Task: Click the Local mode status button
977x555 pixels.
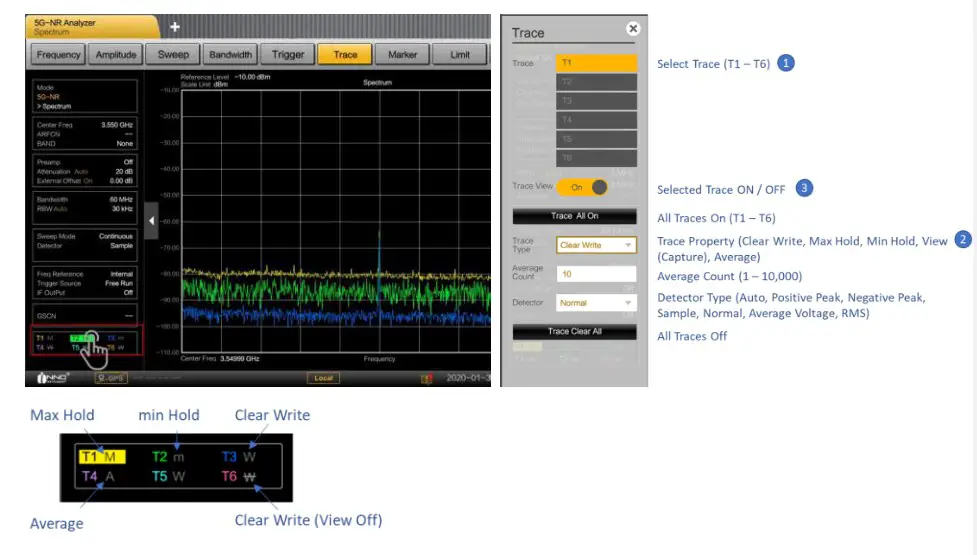Action: [x=323, y=378]
